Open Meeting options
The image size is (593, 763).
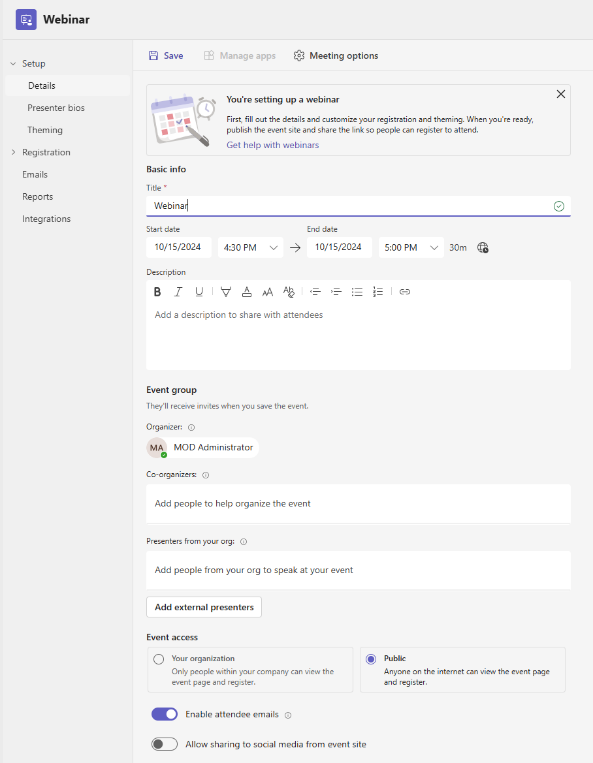pos(336,55)
